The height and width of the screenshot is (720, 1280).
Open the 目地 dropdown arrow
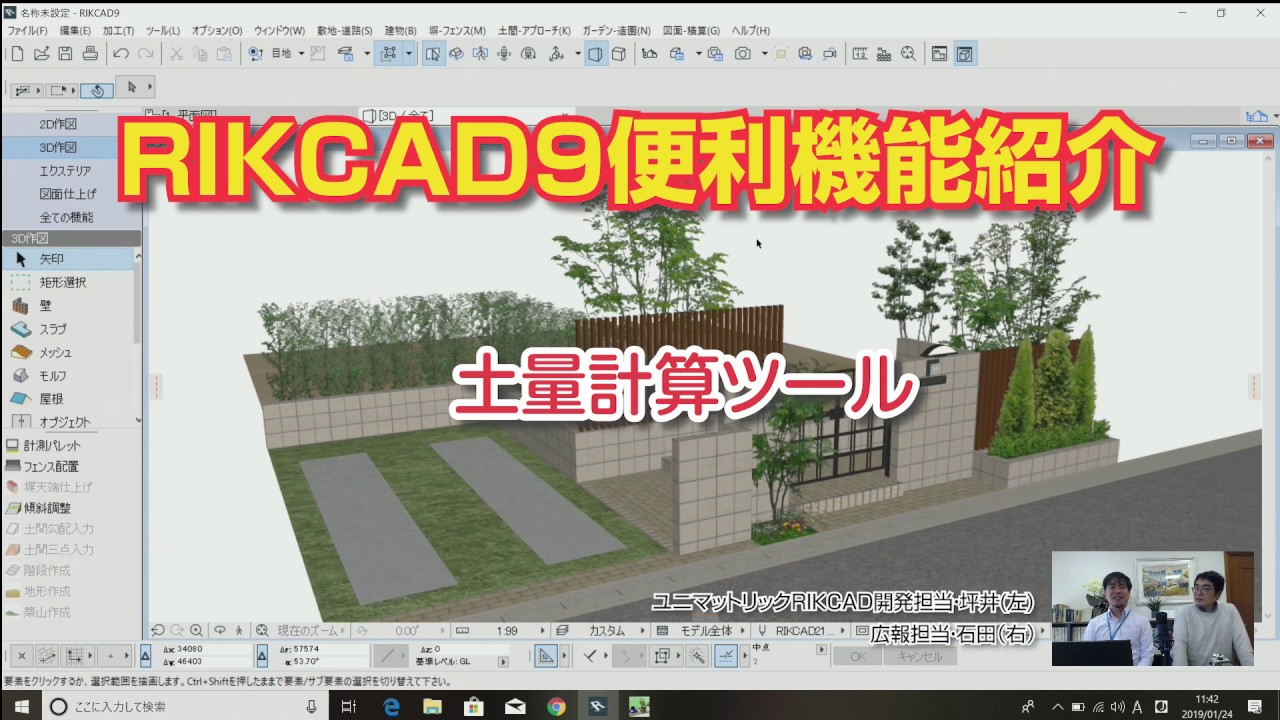[x=301, y=54]
